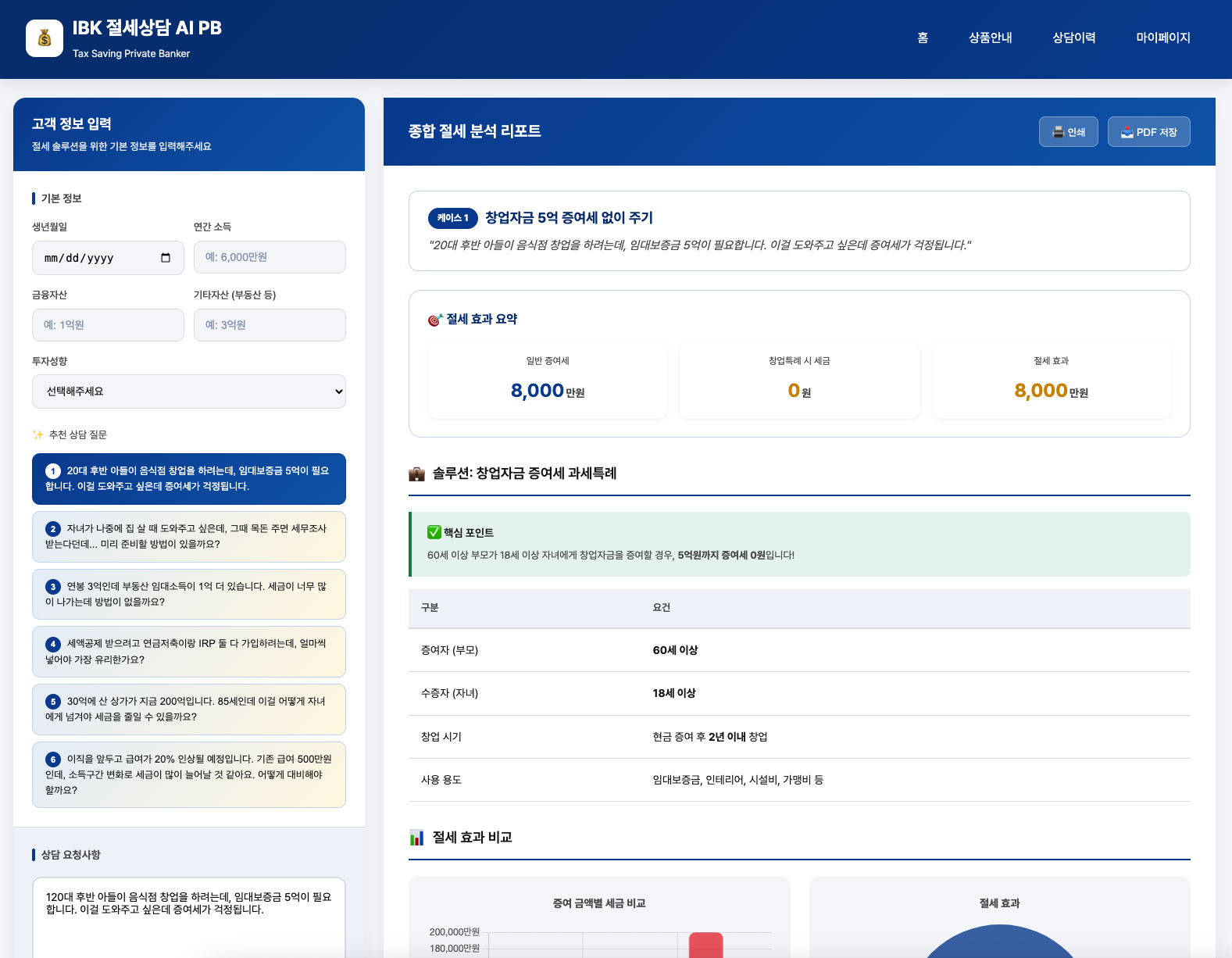
Task: Click number 4 badge in suggested questions
Action: pos(53,644)
